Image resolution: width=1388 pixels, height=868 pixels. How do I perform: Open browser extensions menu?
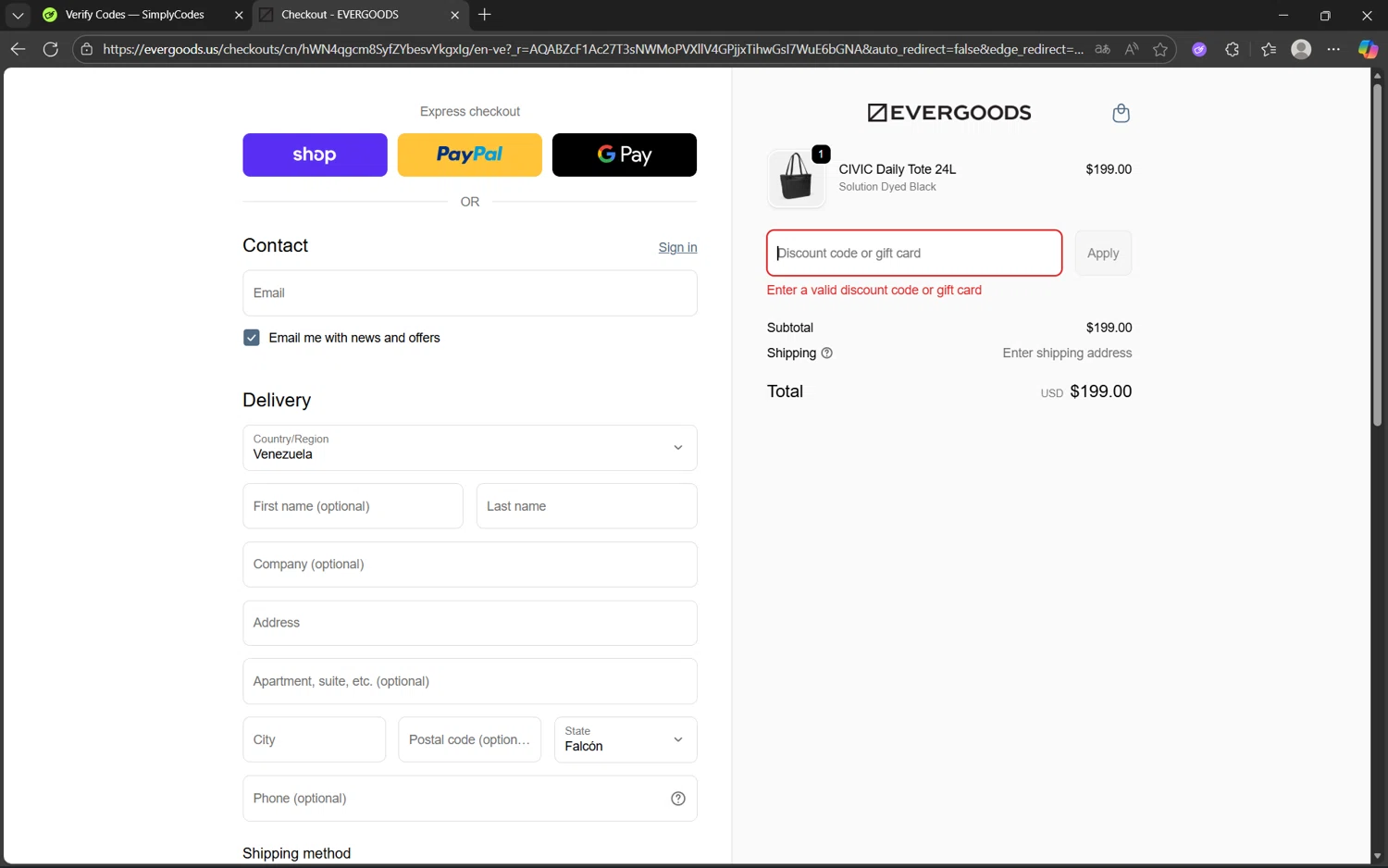(1232, 49)
